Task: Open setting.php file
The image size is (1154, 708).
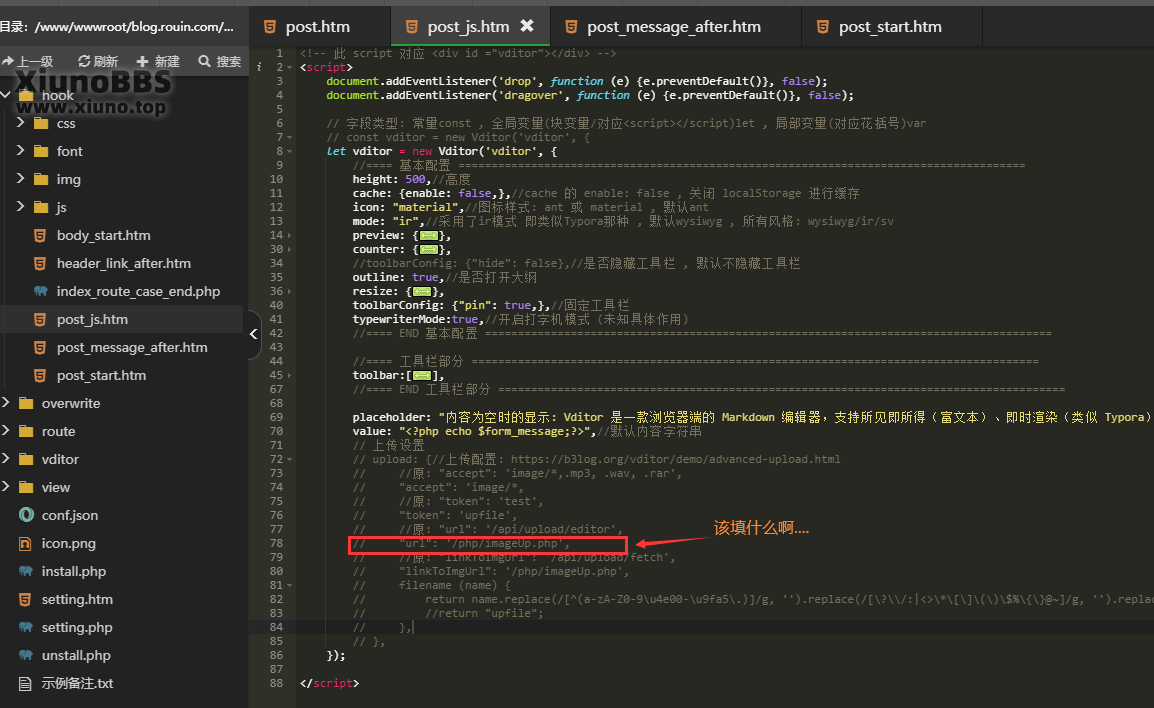Action: pos(77,627)
